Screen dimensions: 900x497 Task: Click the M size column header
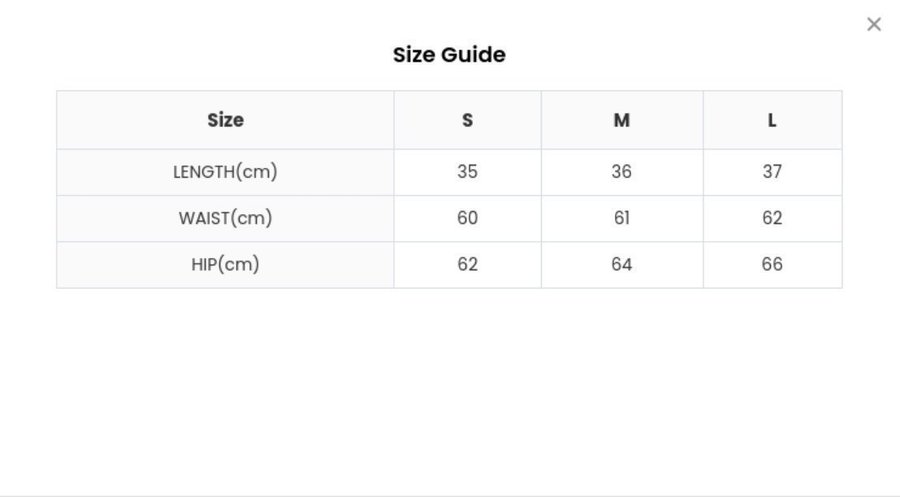click(621, 120)
